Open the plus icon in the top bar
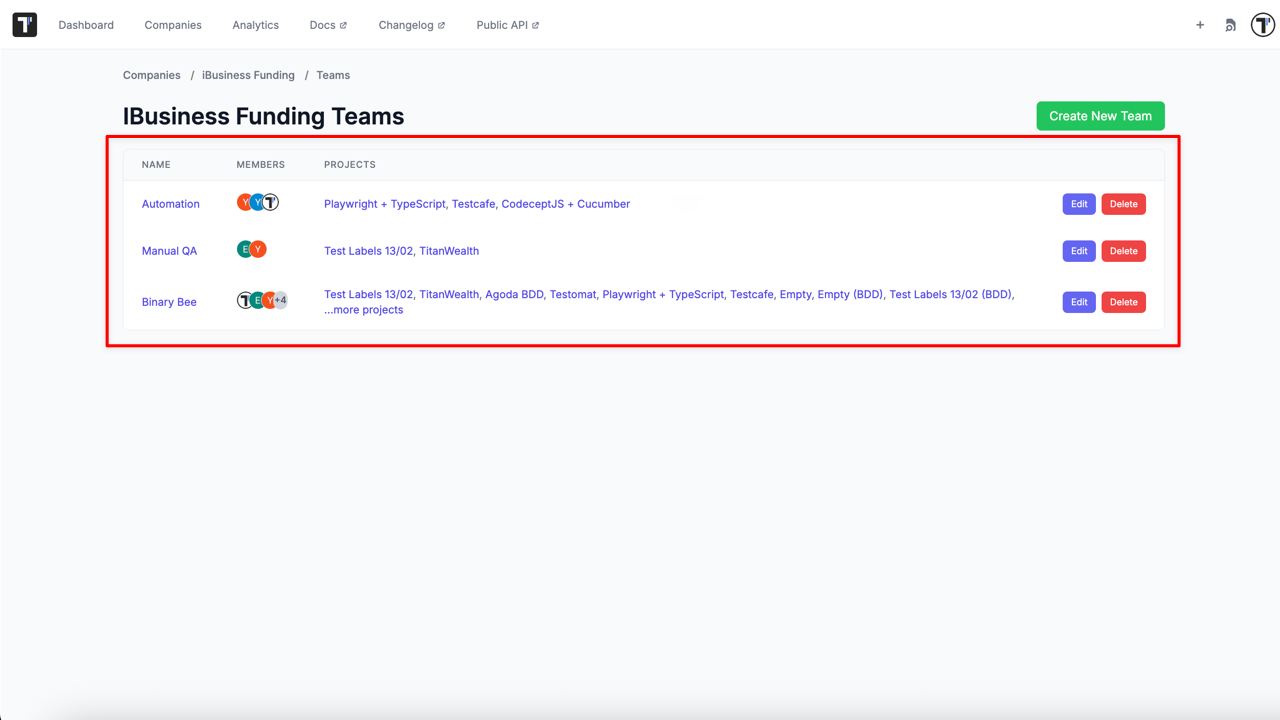This screenshot has height=720, width=1280. pos(1200,25)
